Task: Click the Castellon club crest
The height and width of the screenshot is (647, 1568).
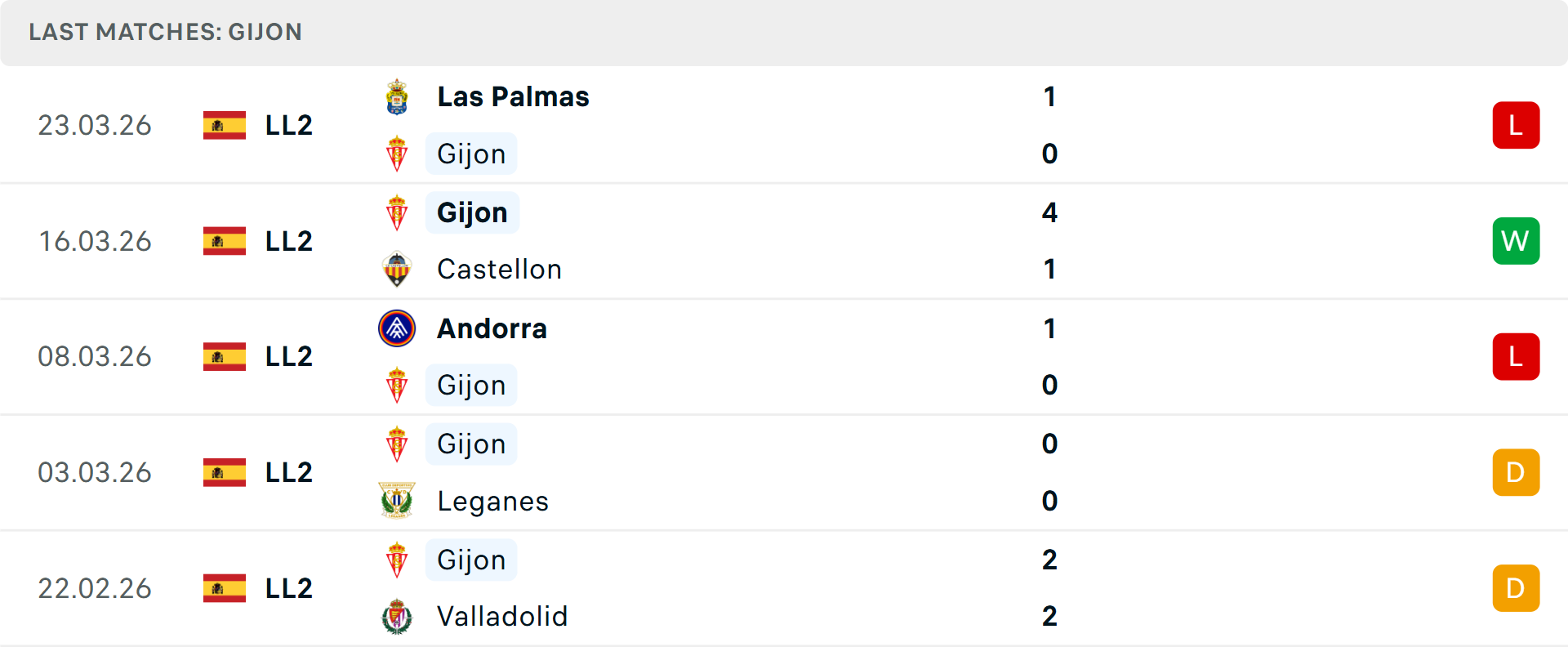Action: [x=398, y=270]
